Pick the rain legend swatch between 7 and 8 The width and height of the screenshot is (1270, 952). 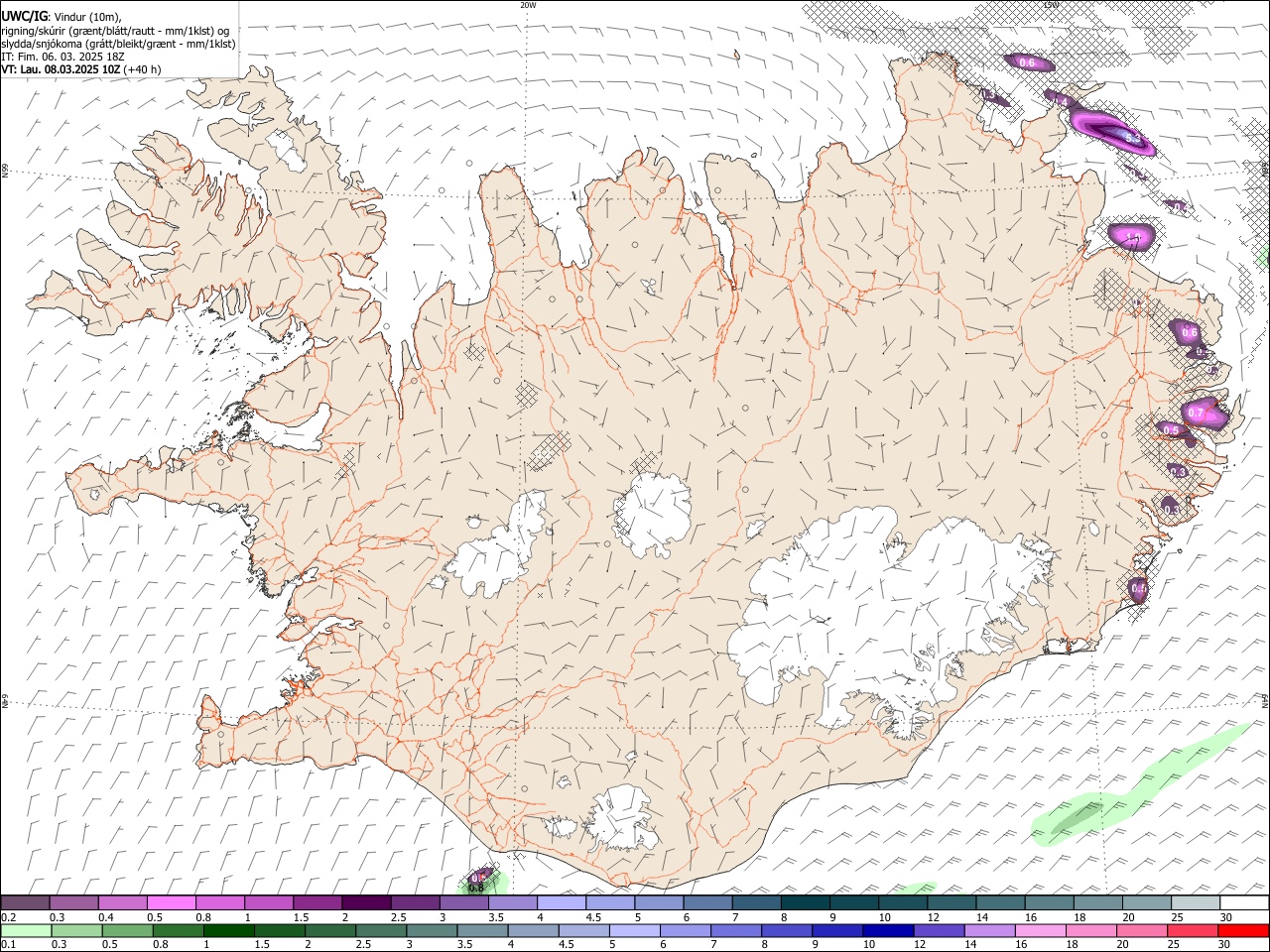click(735, 930)
